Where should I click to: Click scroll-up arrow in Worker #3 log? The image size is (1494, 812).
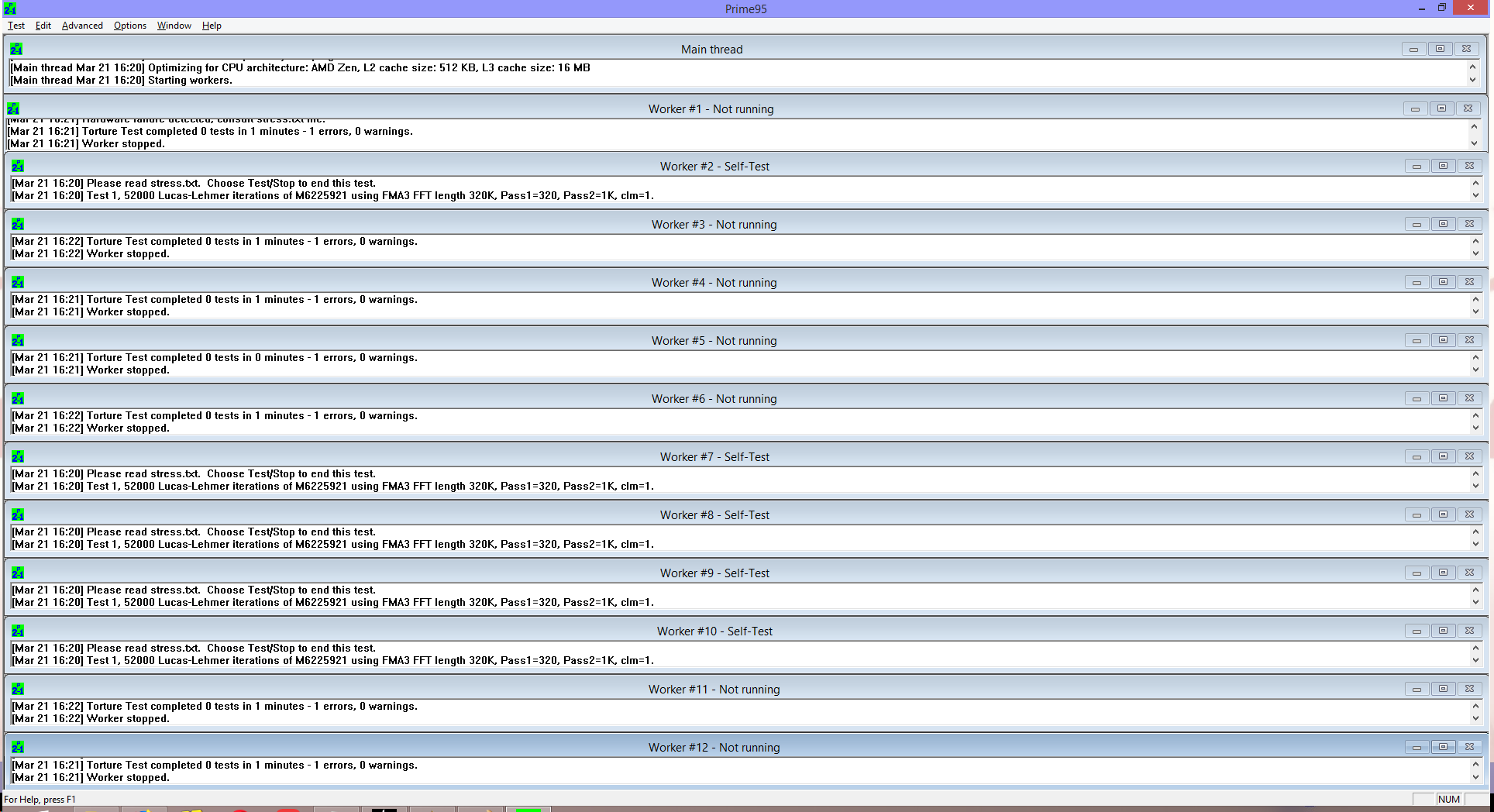1475,241
